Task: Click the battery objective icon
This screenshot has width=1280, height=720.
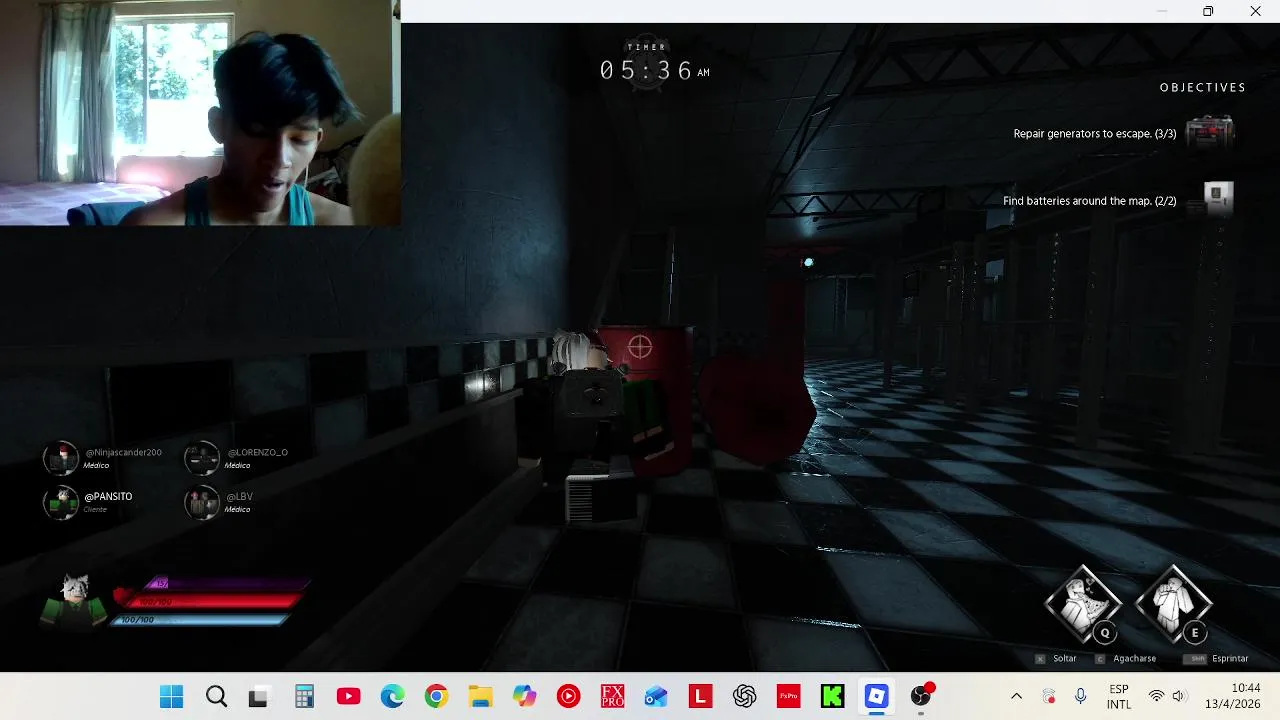Action: coord(1218,198)
